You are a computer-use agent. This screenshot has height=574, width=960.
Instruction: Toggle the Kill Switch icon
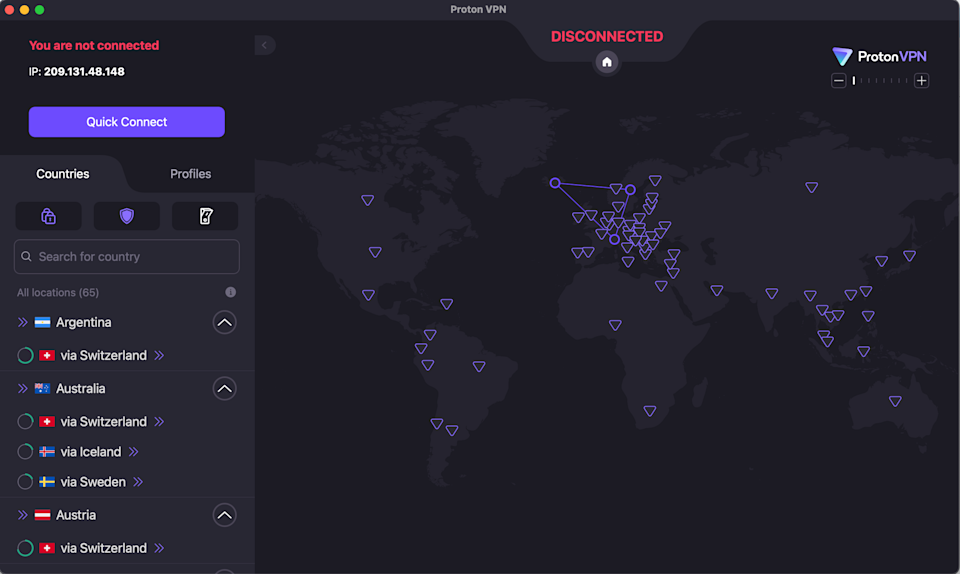[205, 216]
